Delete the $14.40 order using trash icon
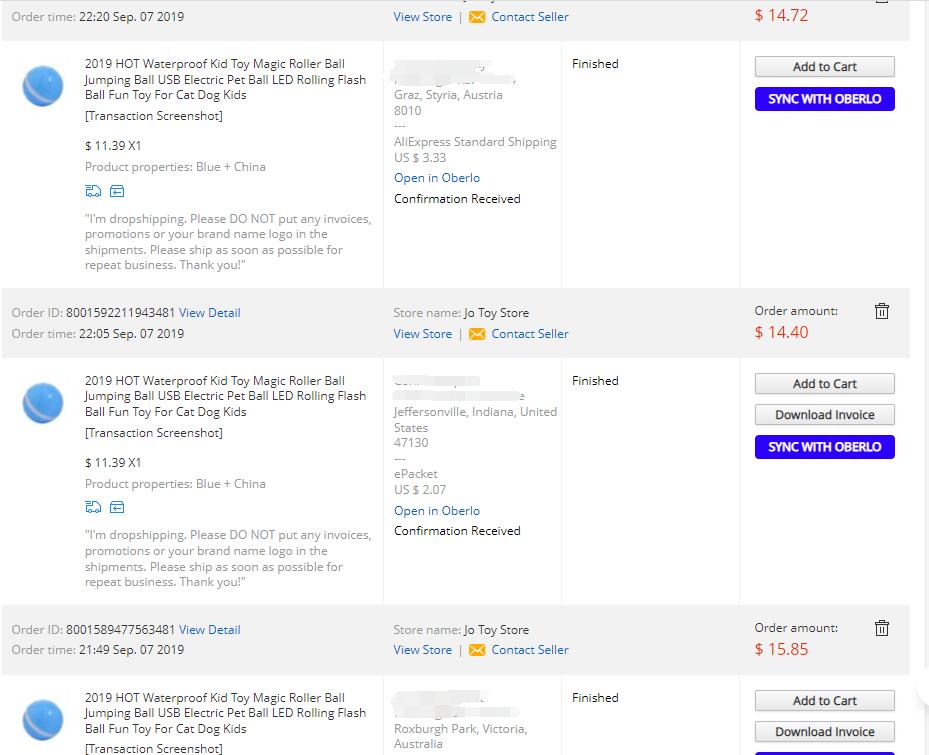929x755 pixels. [882, 311]
